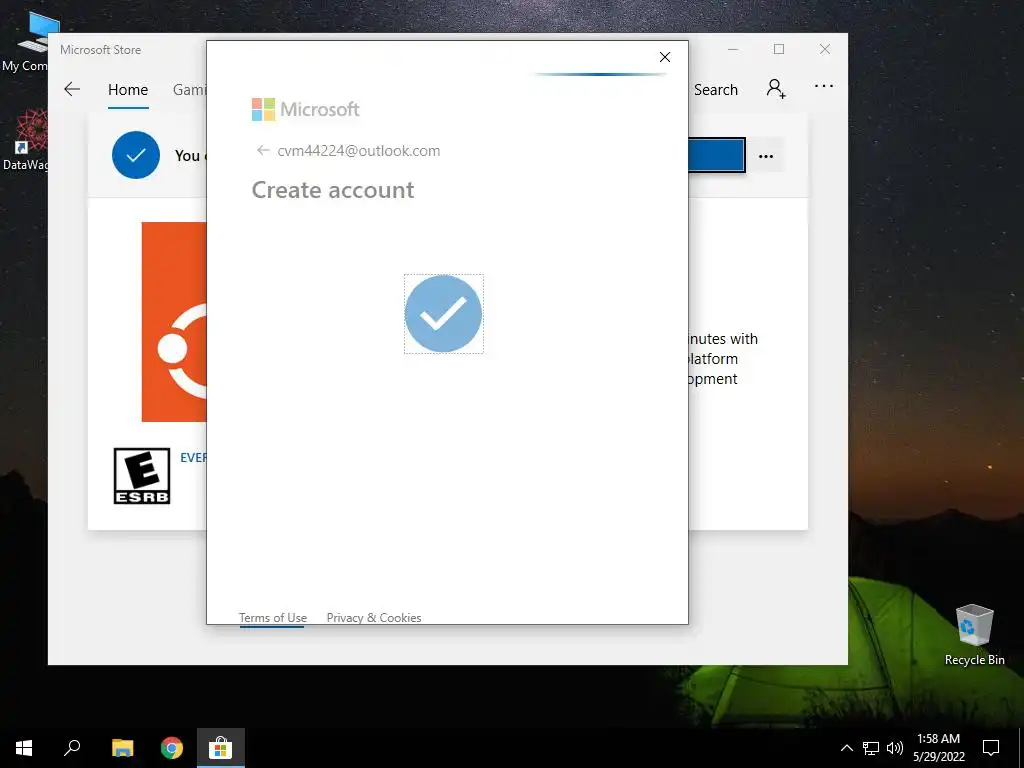The width and height of the screenshot is (1024, 768).
Task: Open Search in Microsoft Store
Action: pyautogui.click(x=716, y=90)
